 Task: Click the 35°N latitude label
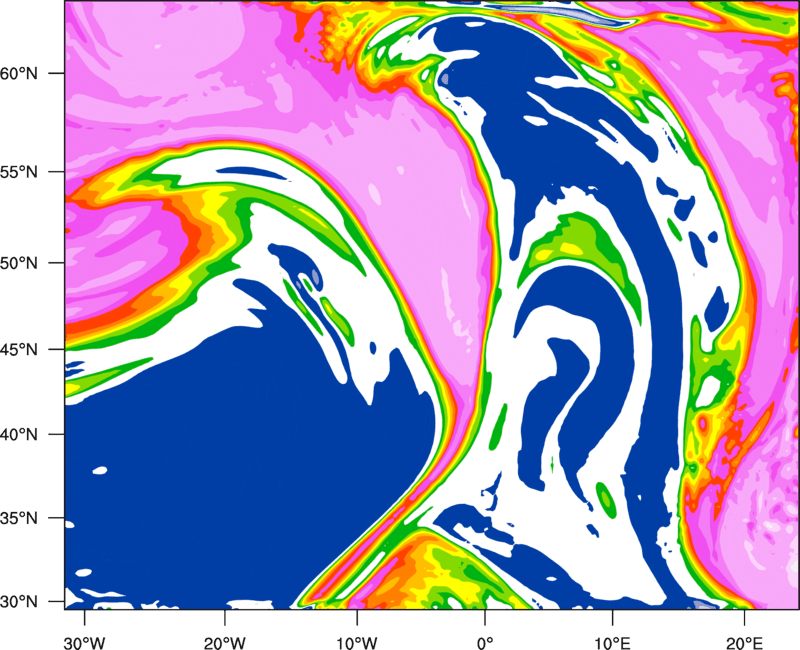pyautogui.click(x=19, y=518)
